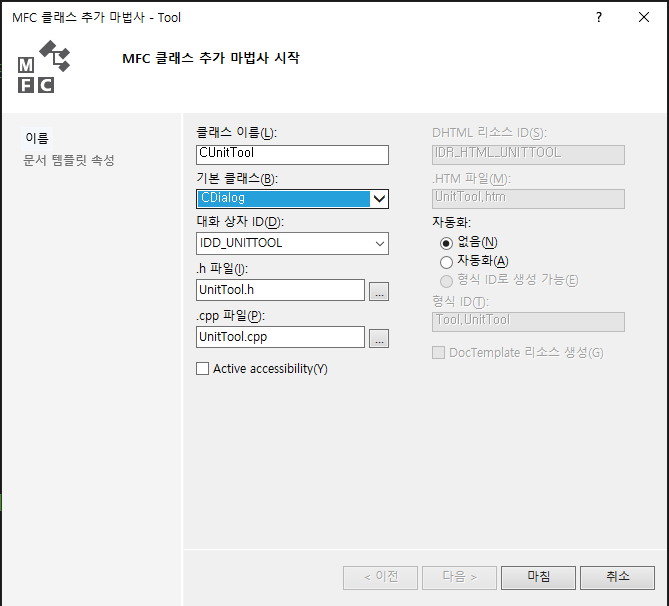Check the DocTemplate 리소스 생성 checkbox
Screen dimensions: 669x606
438,353
